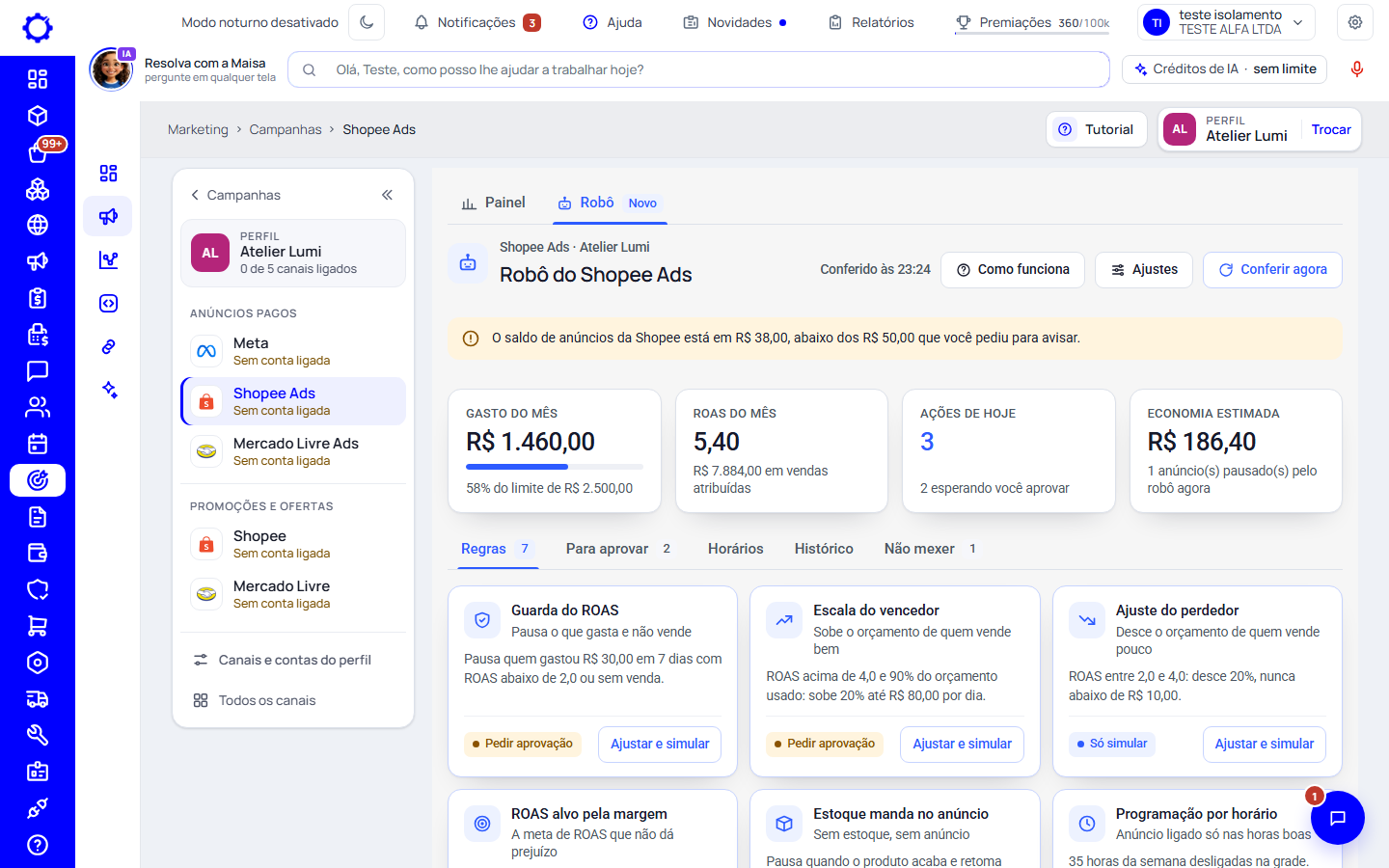Image resolution: width=1389 pixels, height=868 pixels.
Task: Click Ajustar e simular for Guarda do ROAS
Action: [660, 744]
